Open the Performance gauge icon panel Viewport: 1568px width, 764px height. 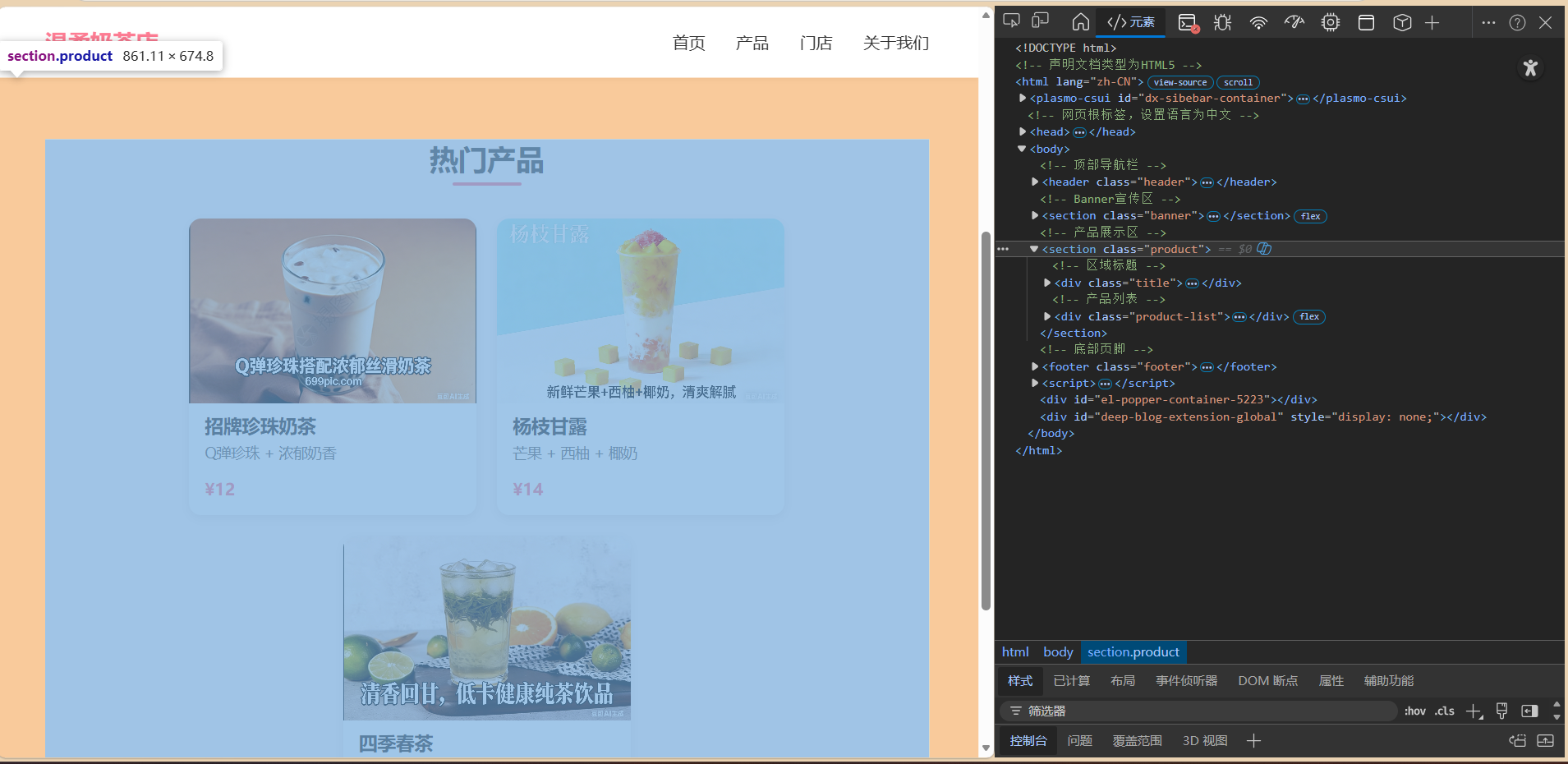pyautogui.click(x=1294, y=22)
